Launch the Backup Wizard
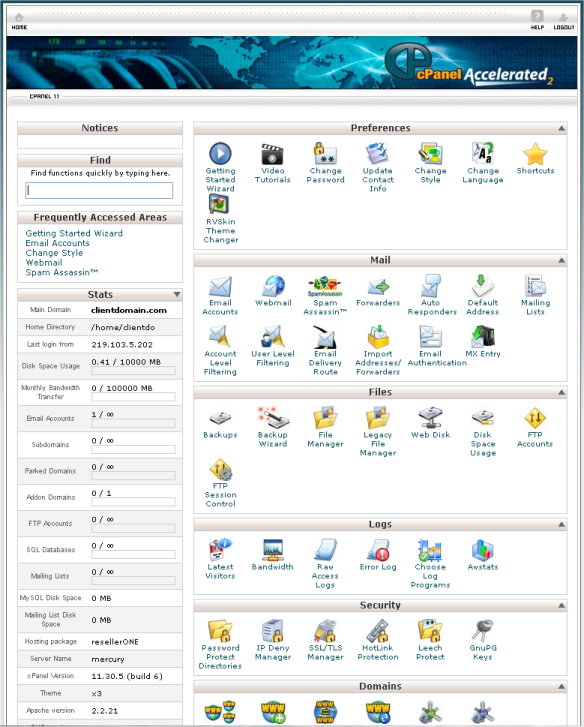The width and height of the screenshot is (584, 727). point(273,417)
